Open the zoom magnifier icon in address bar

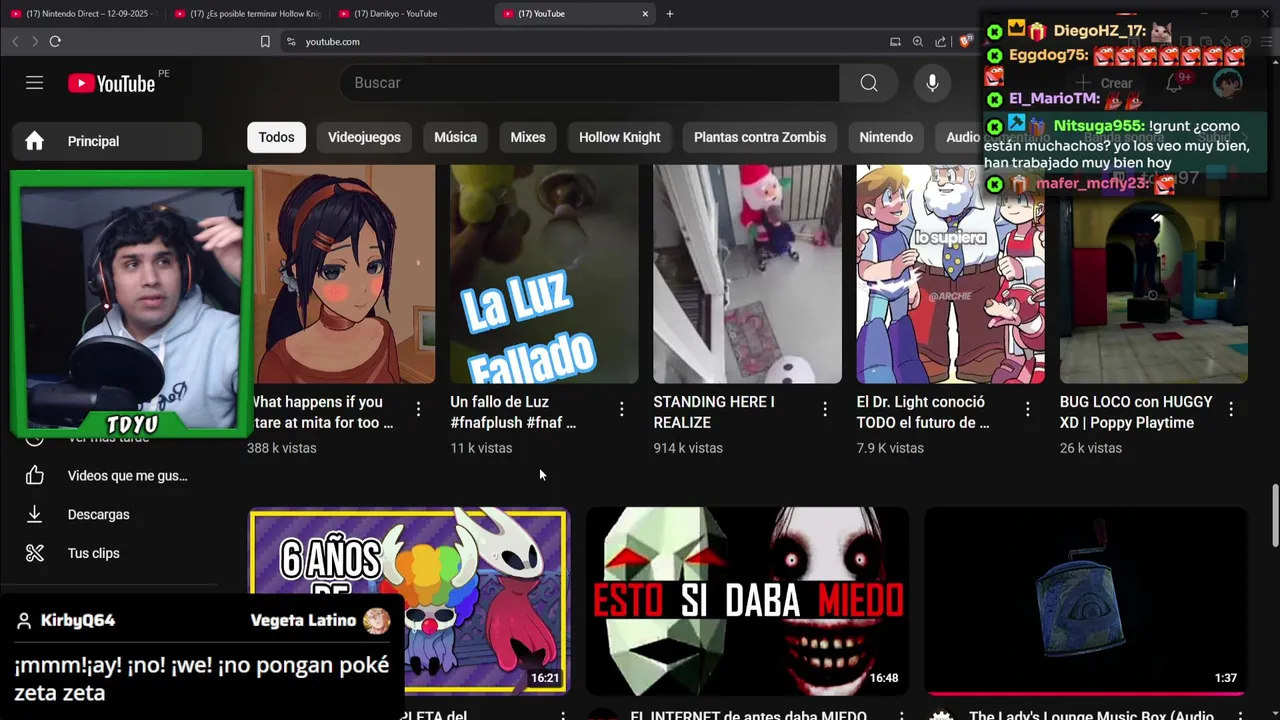pos(918,41)
